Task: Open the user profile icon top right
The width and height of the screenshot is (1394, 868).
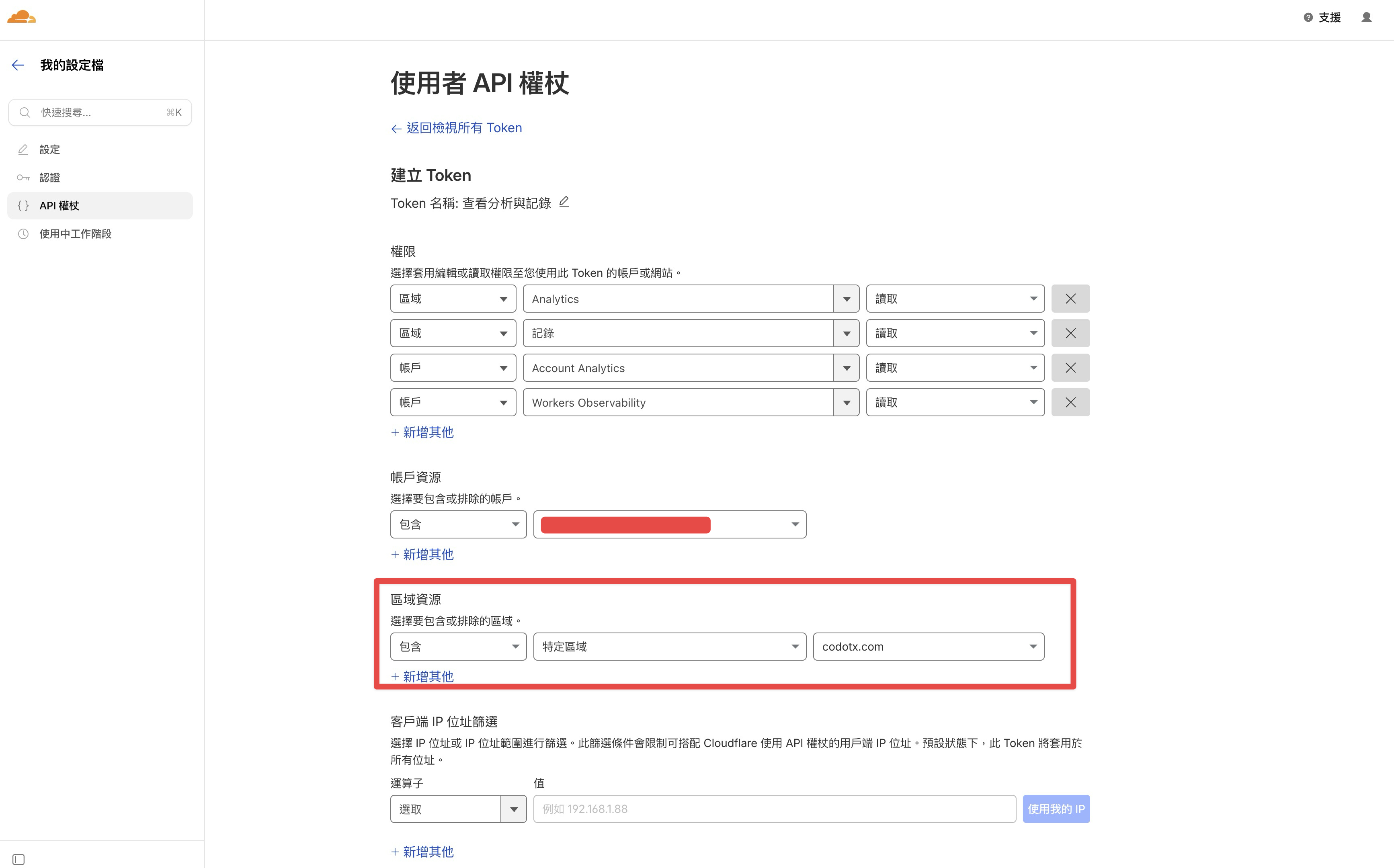Action: tap(1366, 17)
